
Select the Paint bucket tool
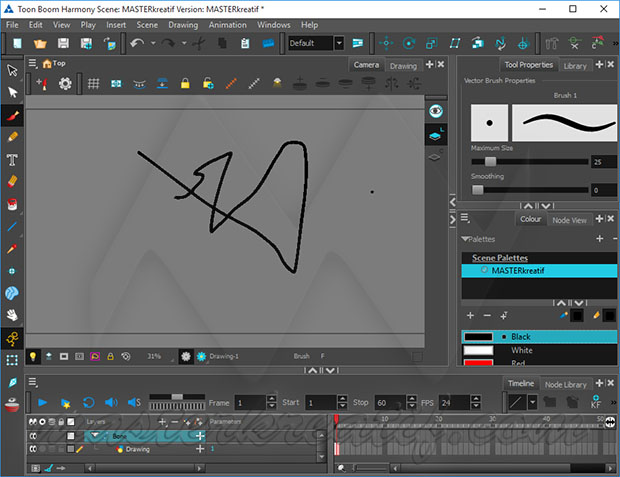[x=12, y=204]
